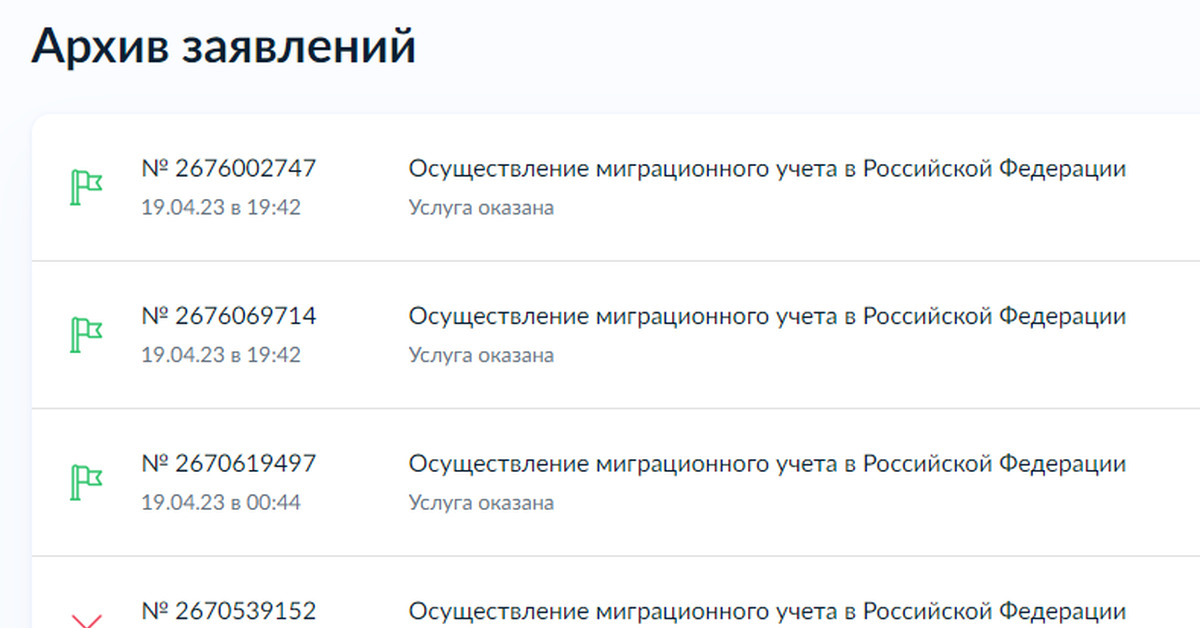Click green flag icon for application 2670619497

pos(86,481)
